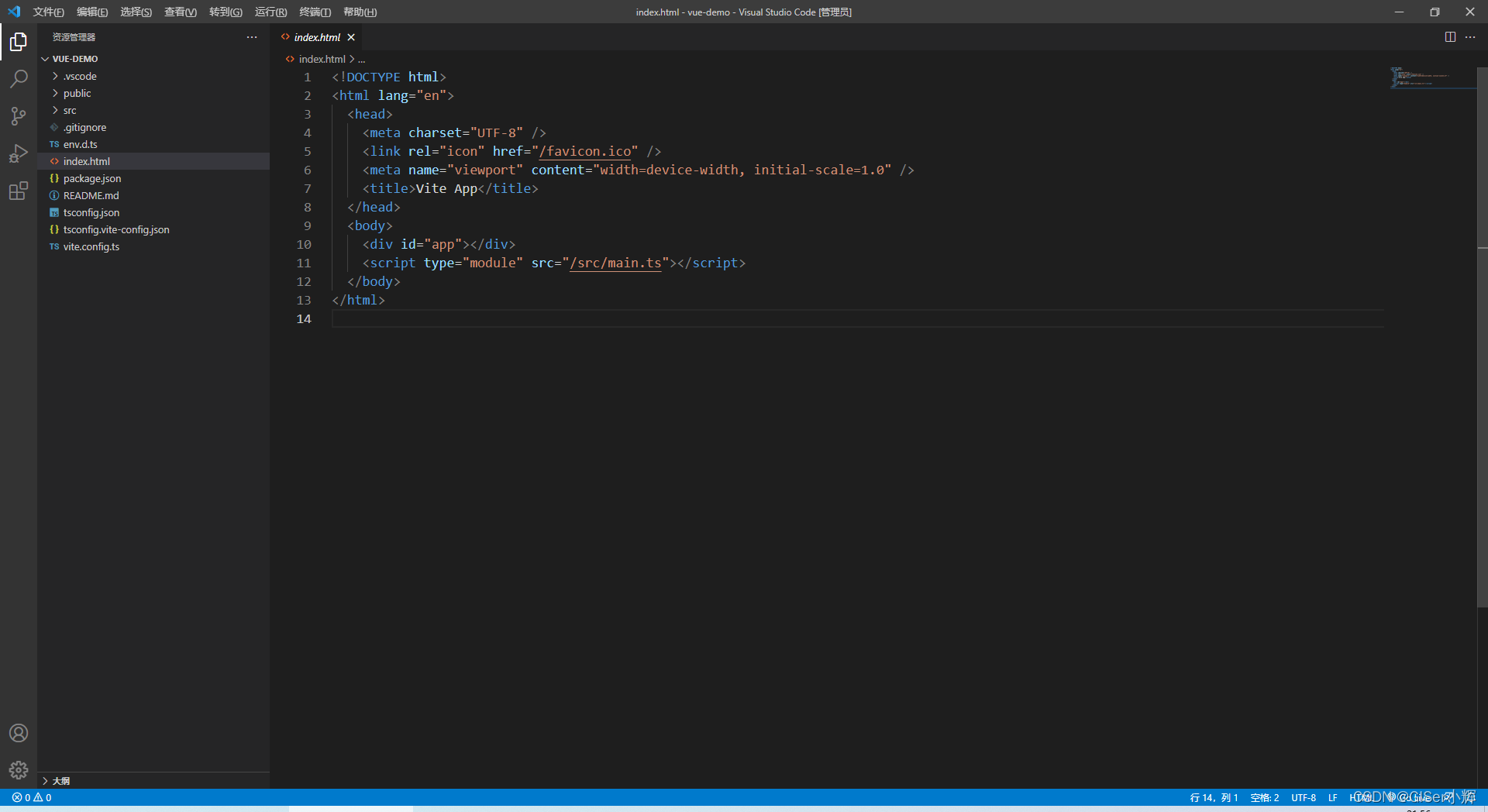This screenshot has height=812, width=1488.
Task: Click index.html in the breadcrumb
Action: pos(322,59)
